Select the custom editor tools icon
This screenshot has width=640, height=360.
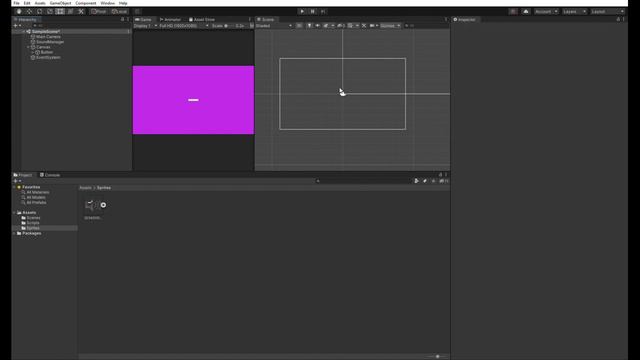click(81, 11)
